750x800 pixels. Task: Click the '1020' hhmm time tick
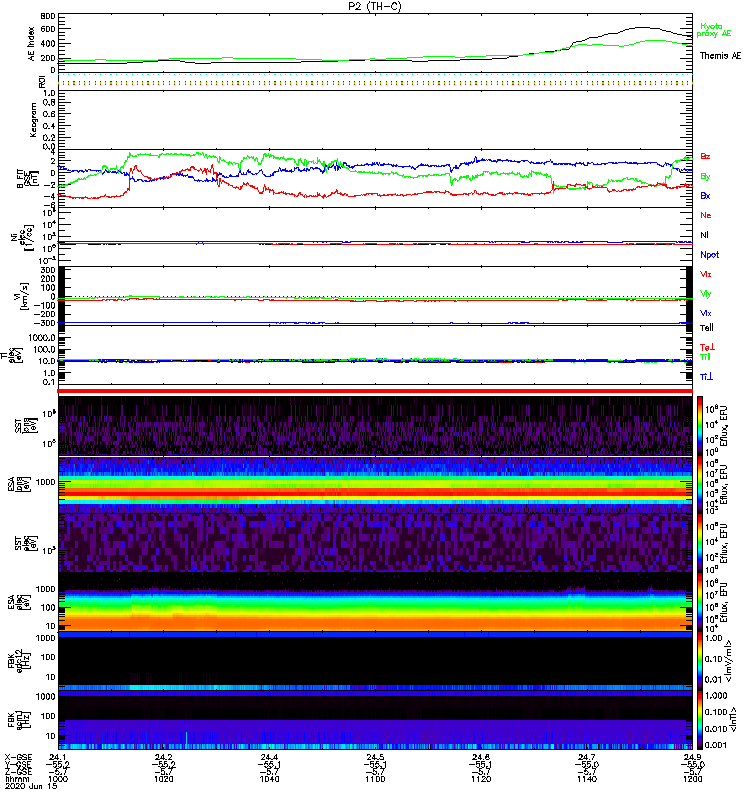[x=163, y=779]
